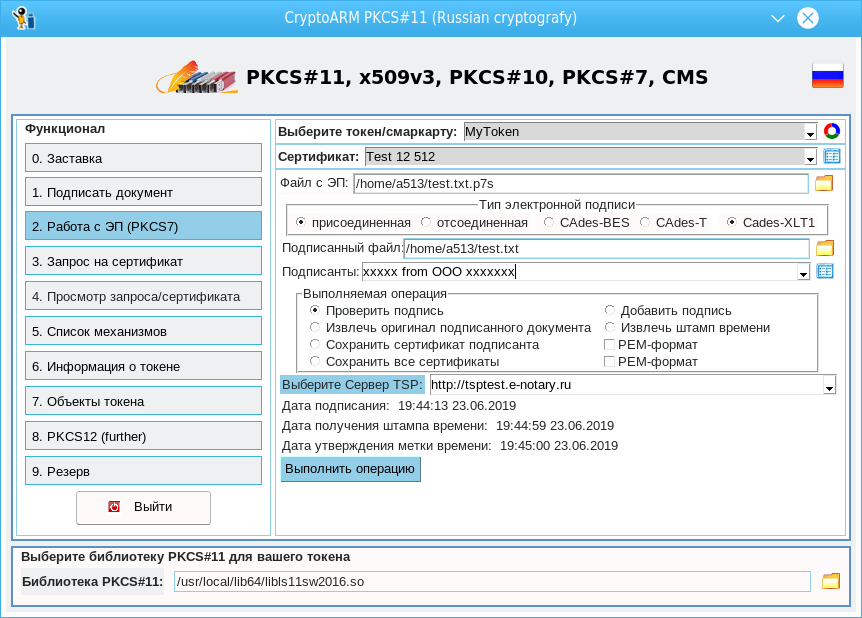Expand TSP server dropdown arrow
Screen dimensions: 862x618
tap(828, 386)
